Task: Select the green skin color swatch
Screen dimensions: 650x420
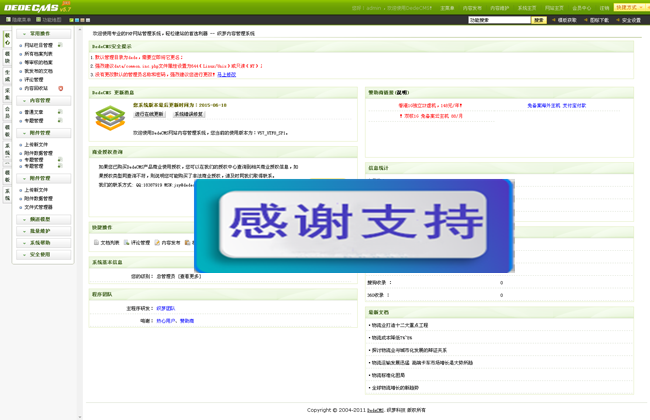Action: click(71, 20)
